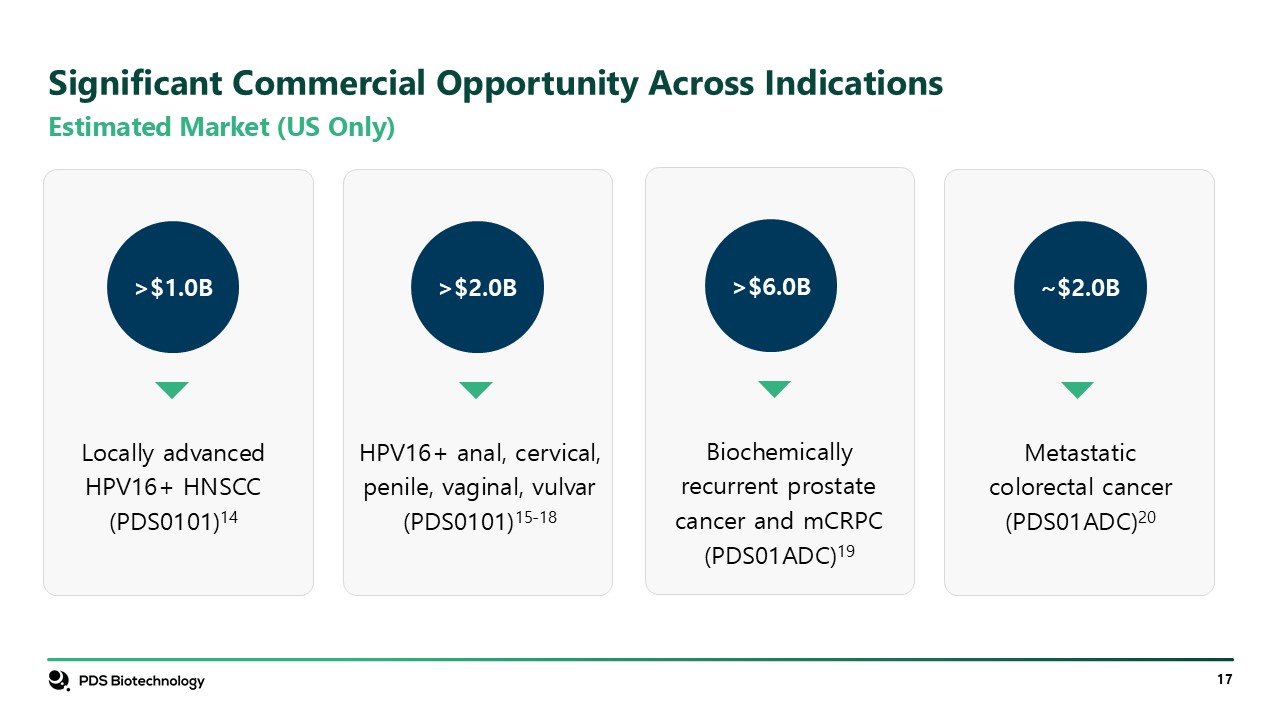Select the >$1.0B navy circle
1280x720 pixels.
point(173,288)
